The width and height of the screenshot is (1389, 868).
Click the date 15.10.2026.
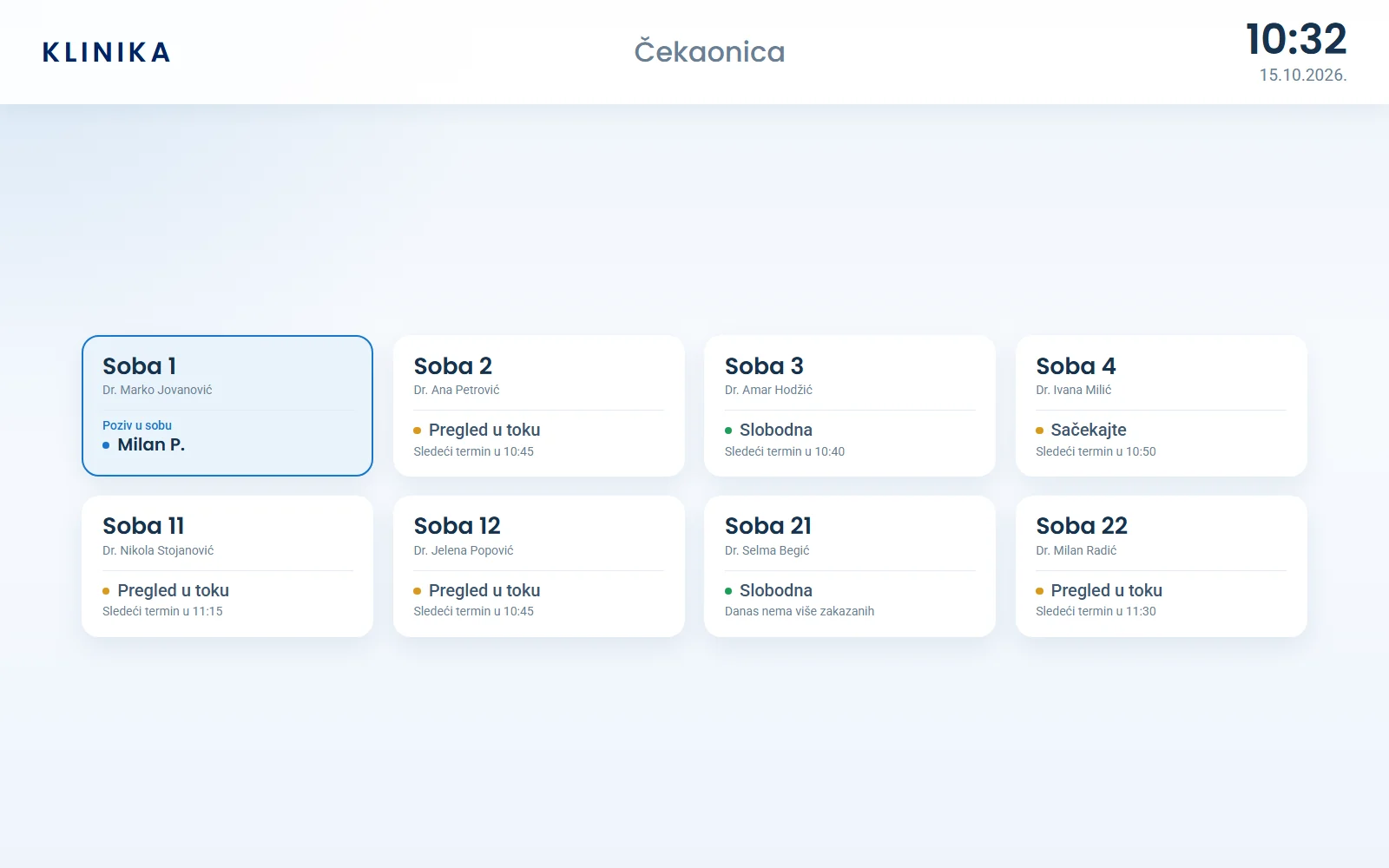(1303, 76)
